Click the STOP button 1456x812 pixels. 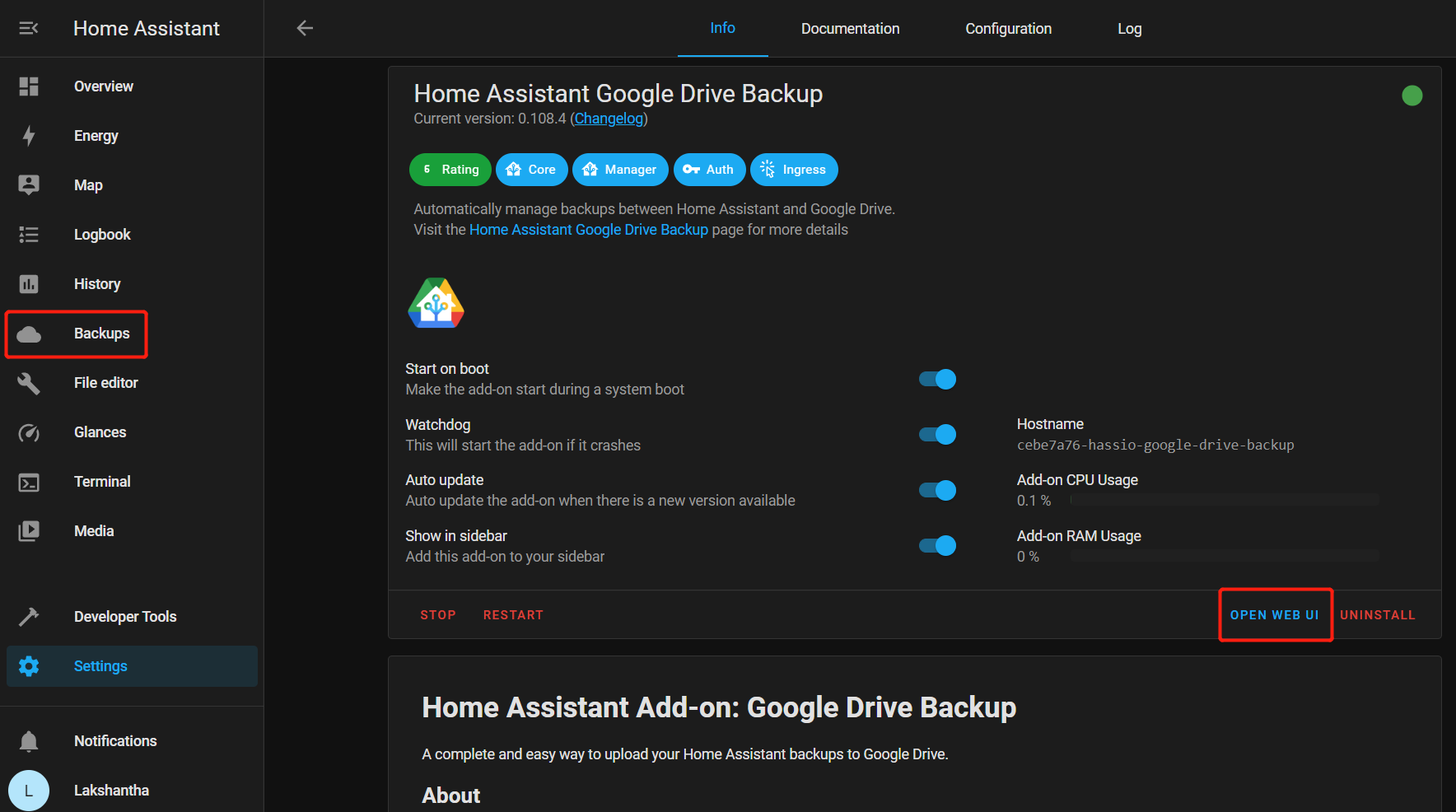(438, 615)
